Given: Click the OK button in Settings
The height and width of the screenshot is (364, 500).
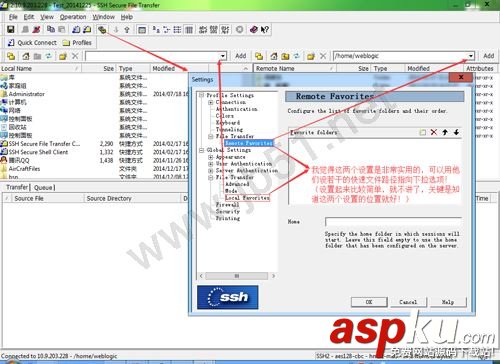Looking at the screenshot, I should click(x=369, y=302).
